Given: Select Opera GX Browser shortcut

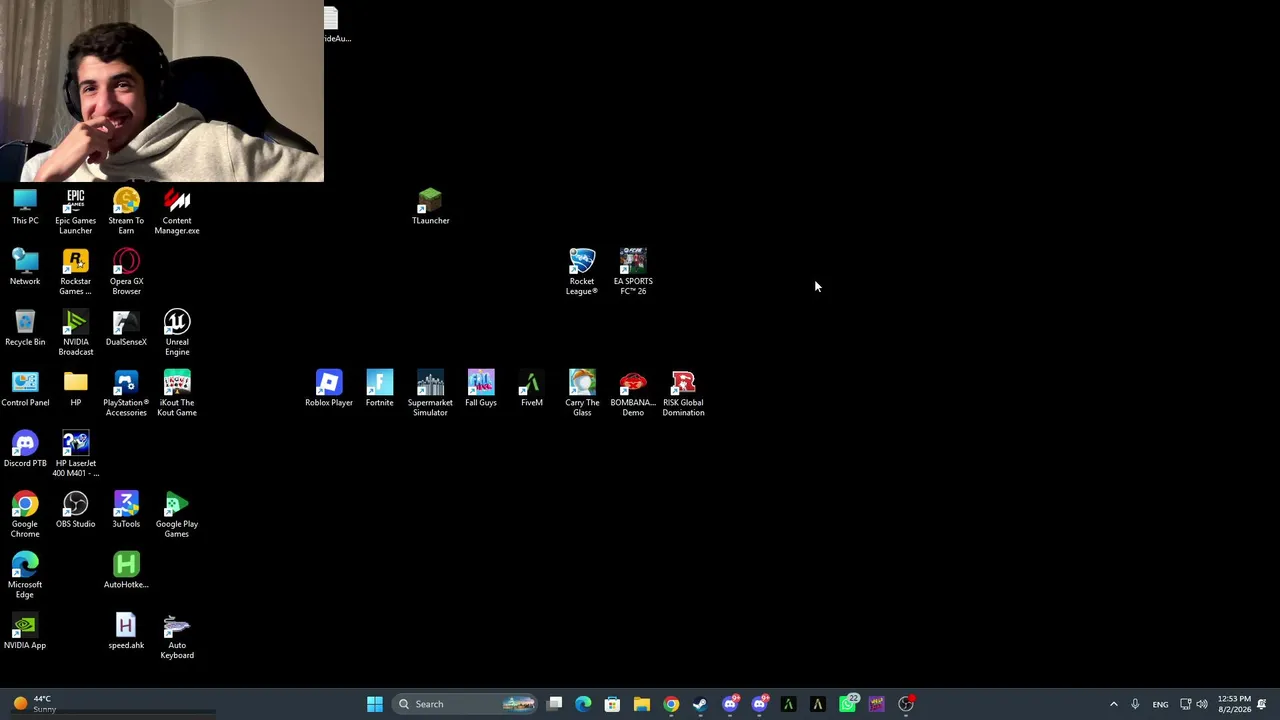Looking at the screenshot, I should 126,273.
